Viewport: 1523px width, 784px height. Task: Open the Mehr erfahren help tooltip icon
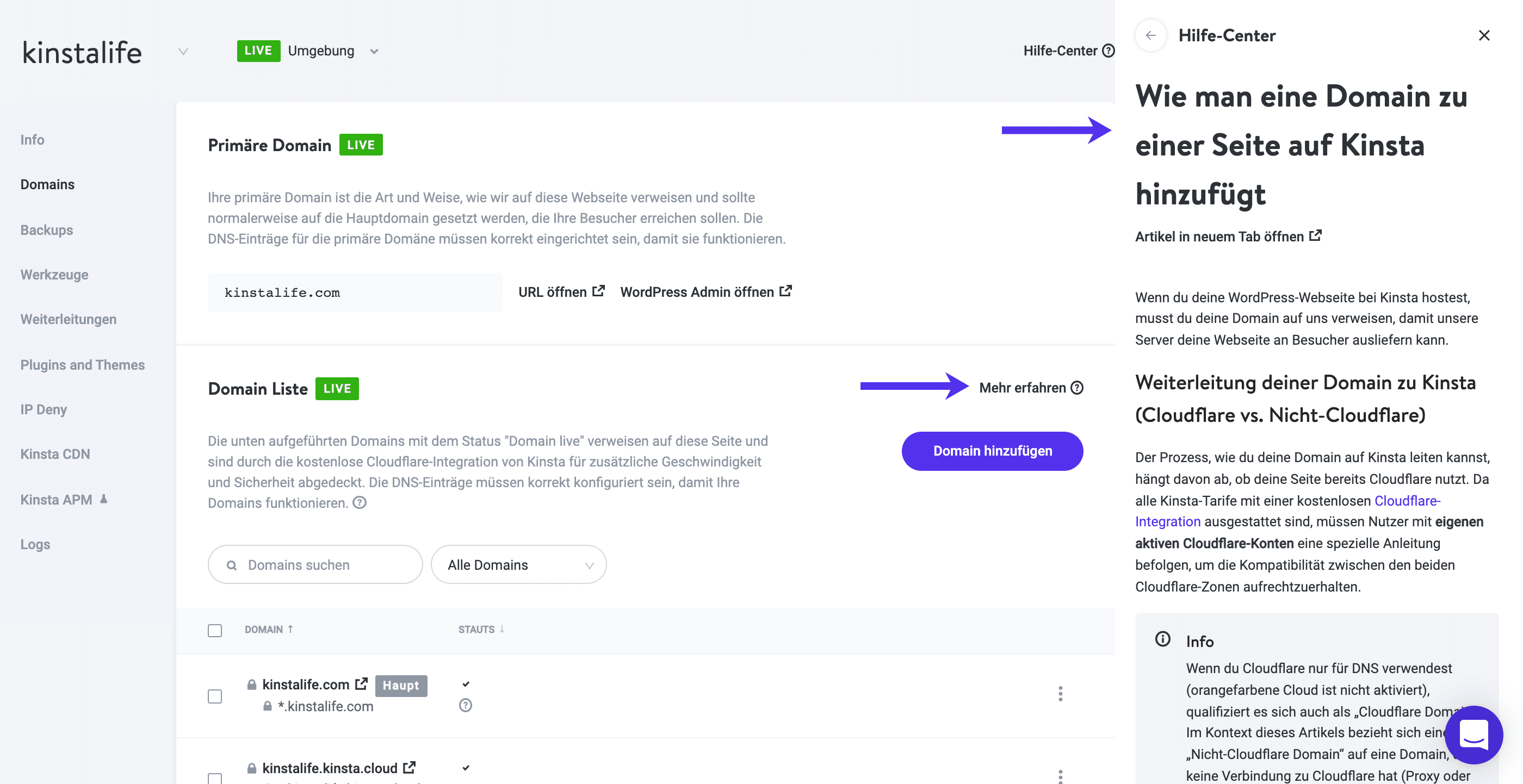(1077, 388)
